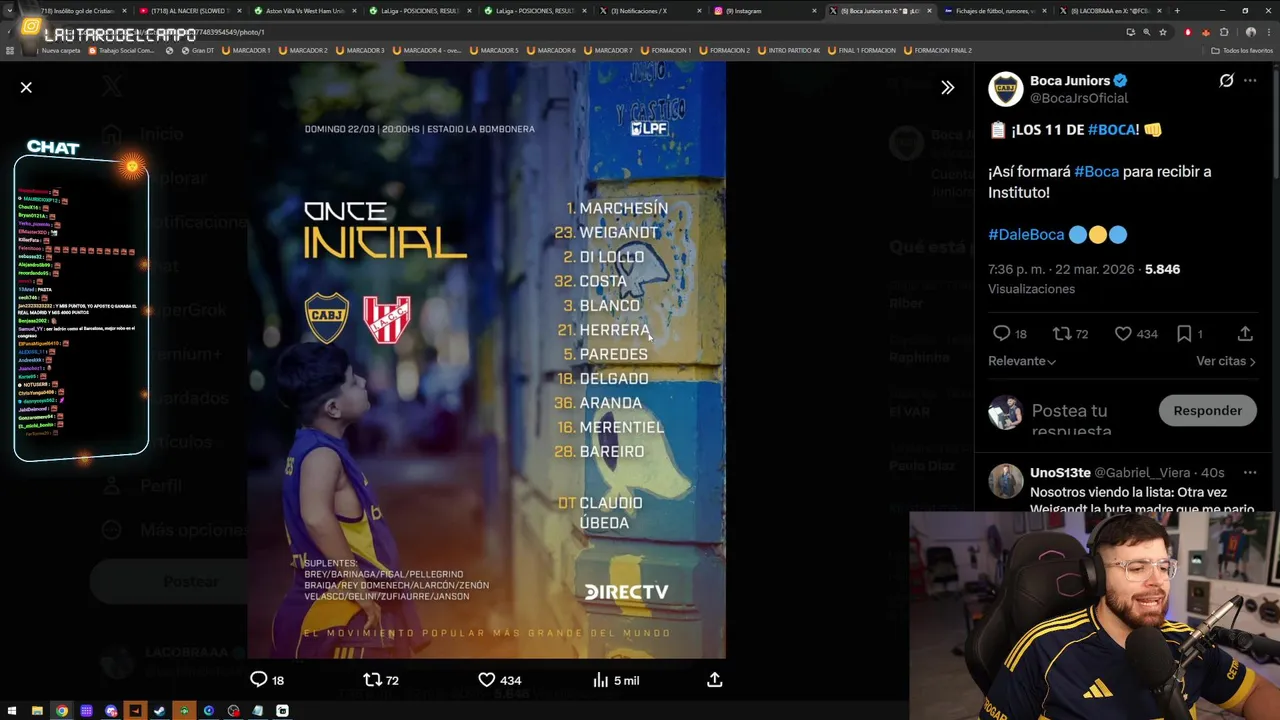Close the Boca Juniors en X tab

click(928, 11)
